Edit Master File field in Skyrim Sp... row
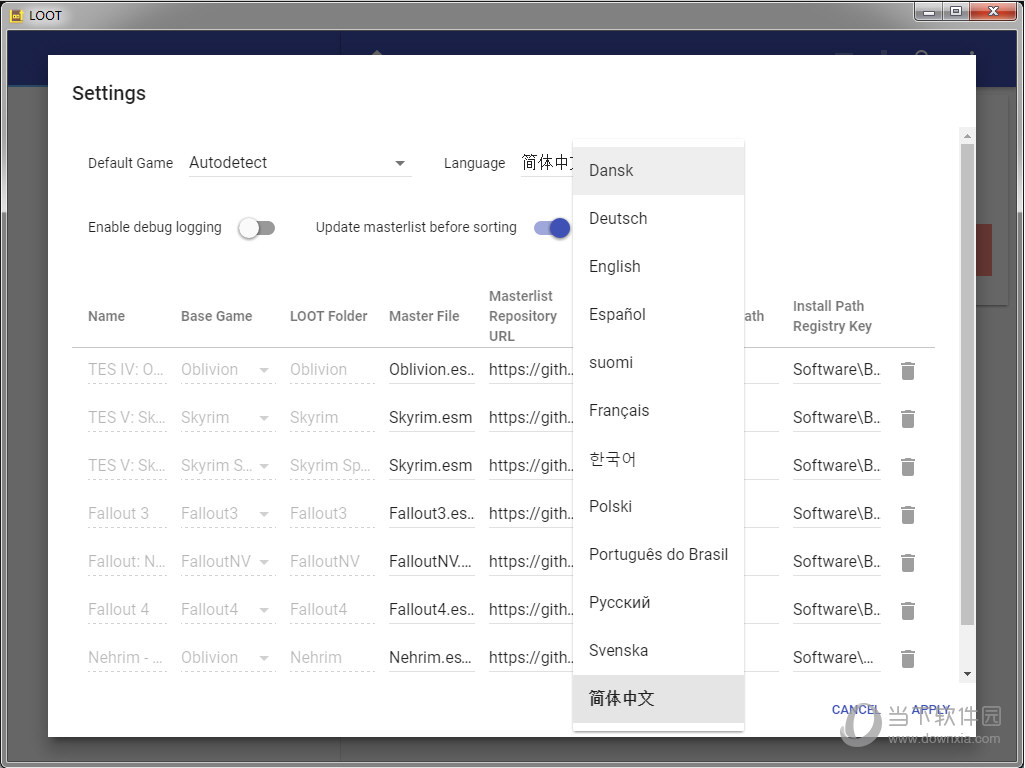Viewport: 1025px width, 768px height. pos(431,466)
